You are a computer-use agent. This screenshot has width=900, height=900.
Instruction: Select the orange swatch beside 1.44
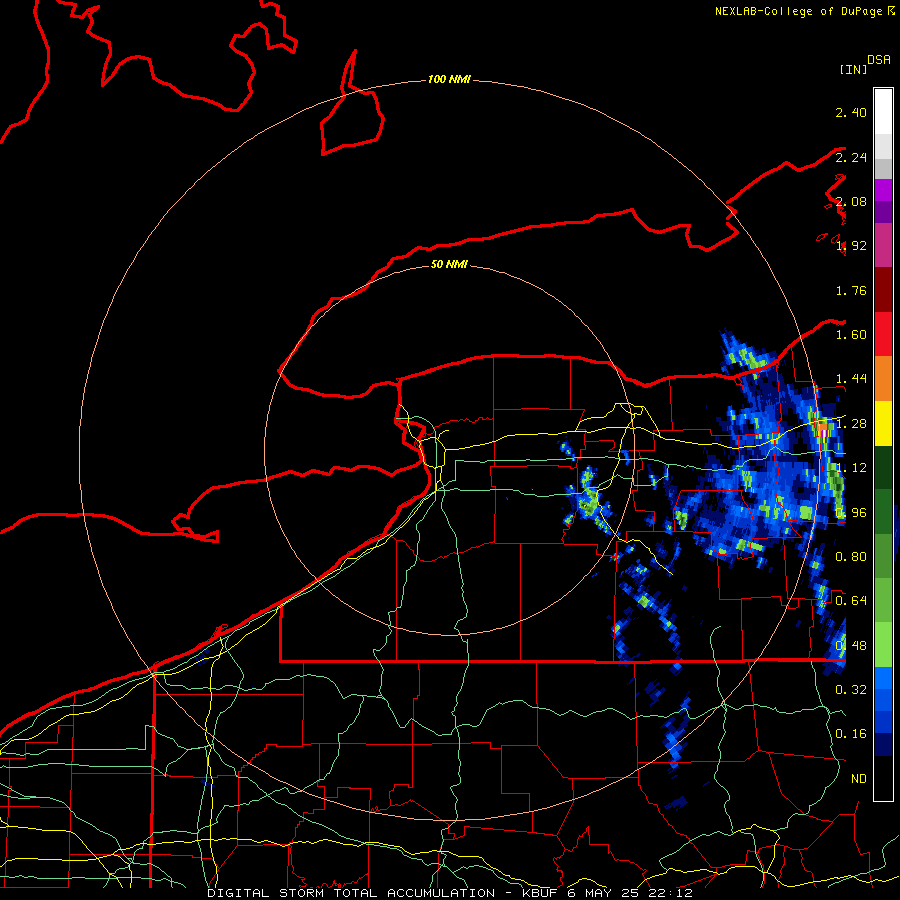click(883, 379)
